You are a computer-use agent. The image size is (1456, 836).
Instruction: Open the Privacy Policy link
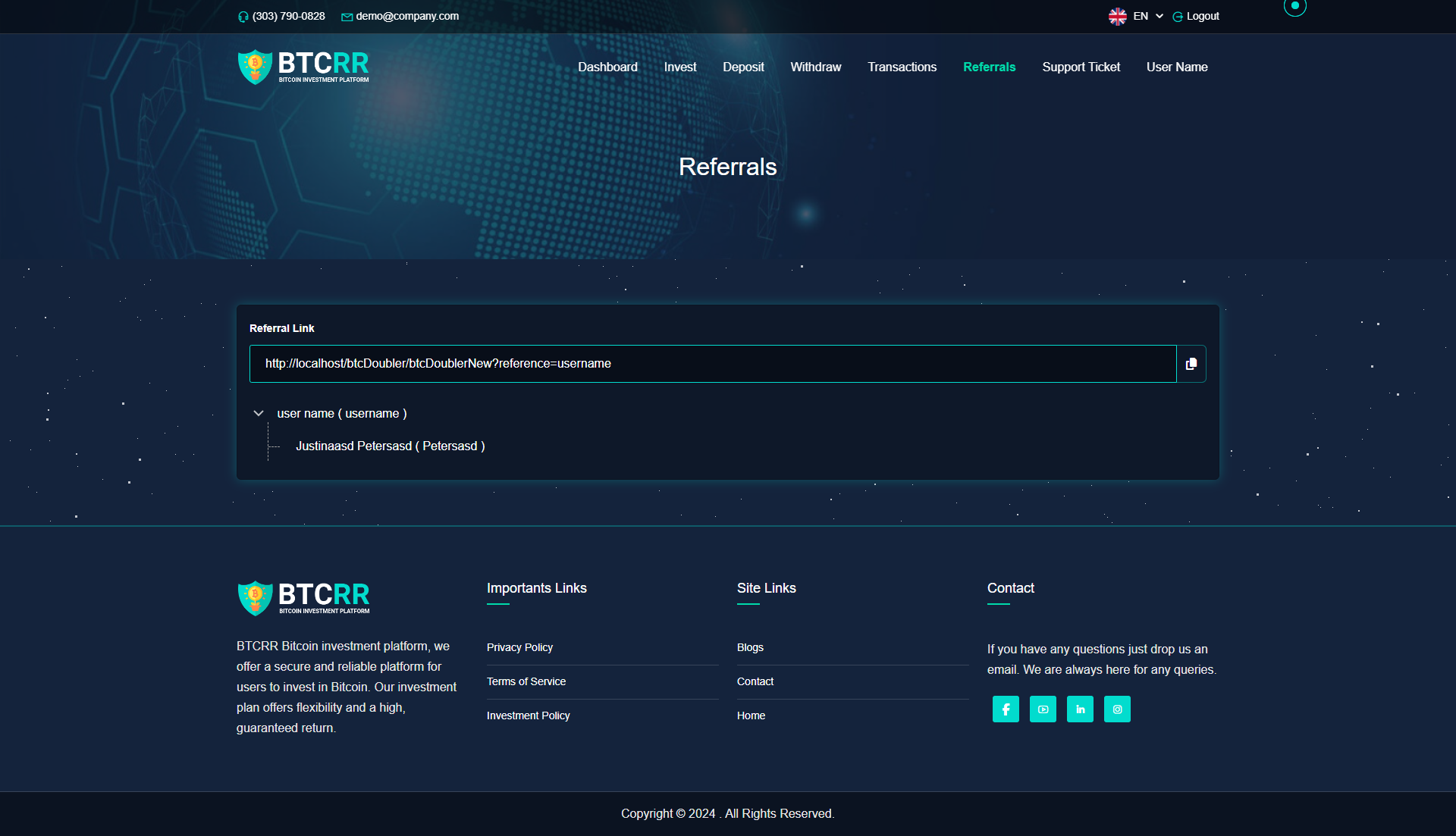(x=519, y=647)
